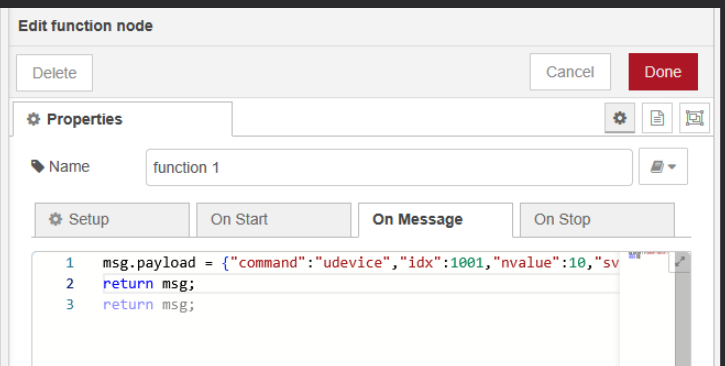Click the Done button
725x366 pixels.
tap(663, 72)
